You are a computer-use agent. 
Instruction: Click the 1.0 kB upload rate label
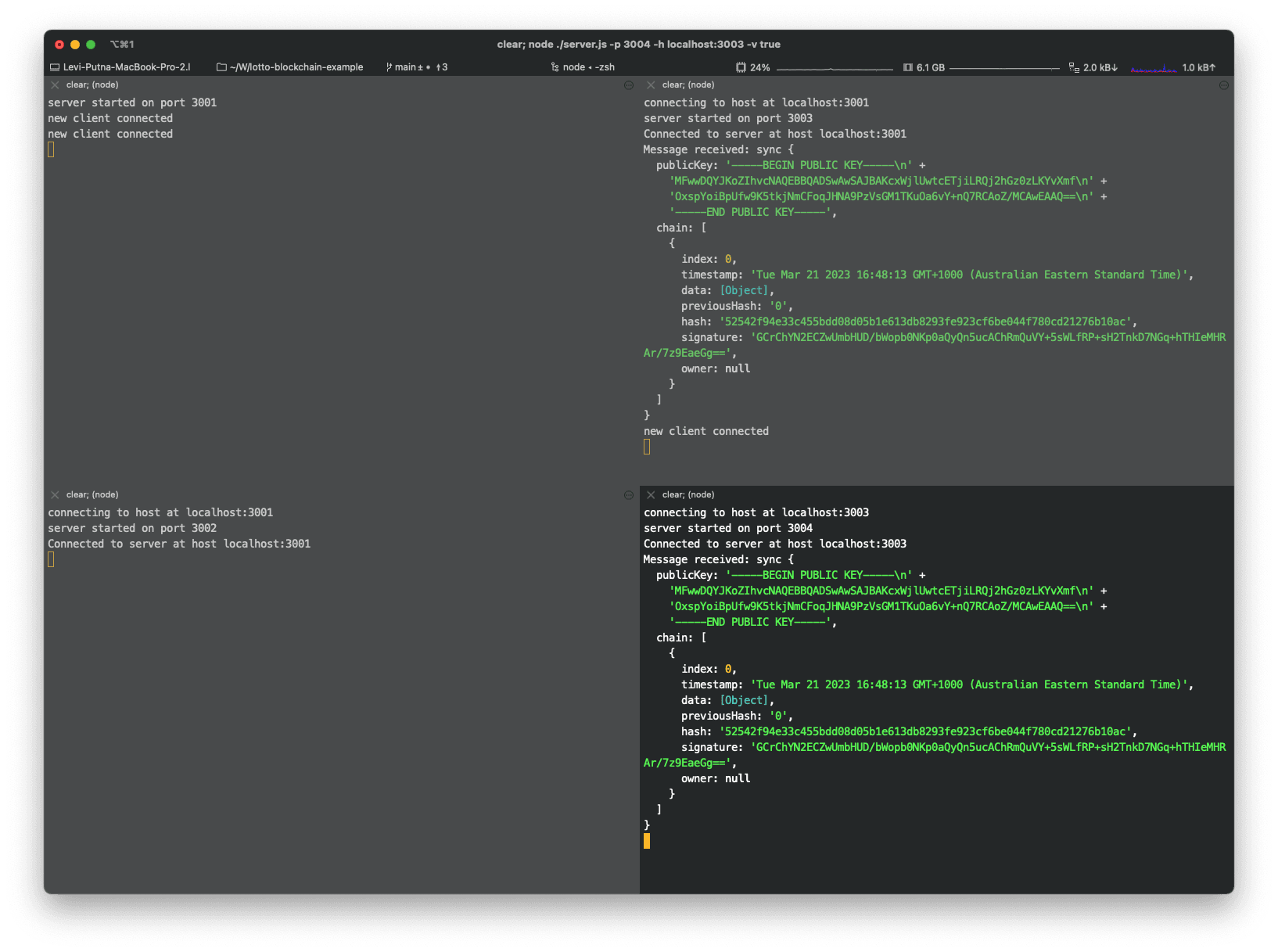click(1199, 67)
